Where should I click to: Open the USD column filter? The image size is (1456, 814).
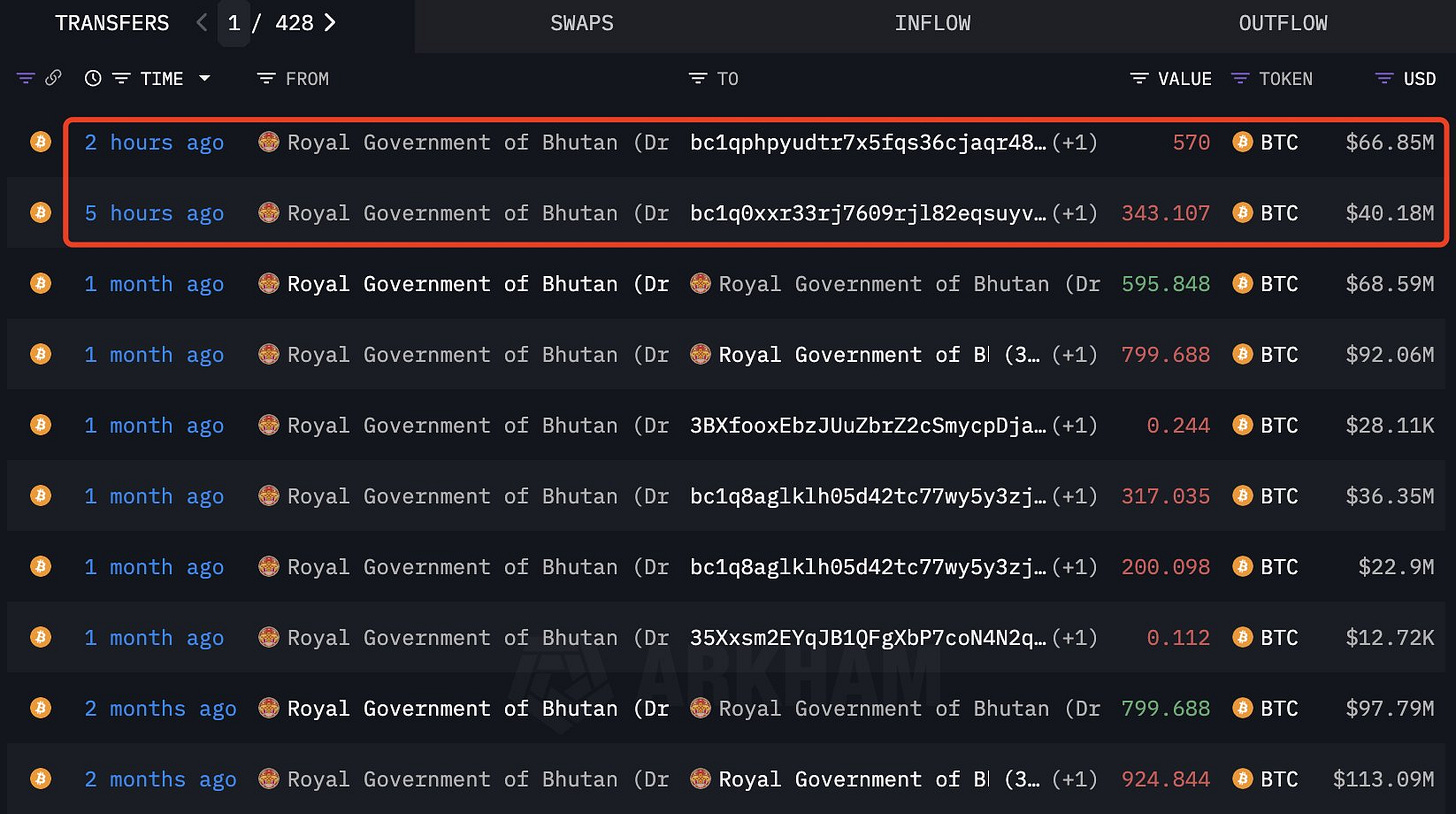point(1385,78)
